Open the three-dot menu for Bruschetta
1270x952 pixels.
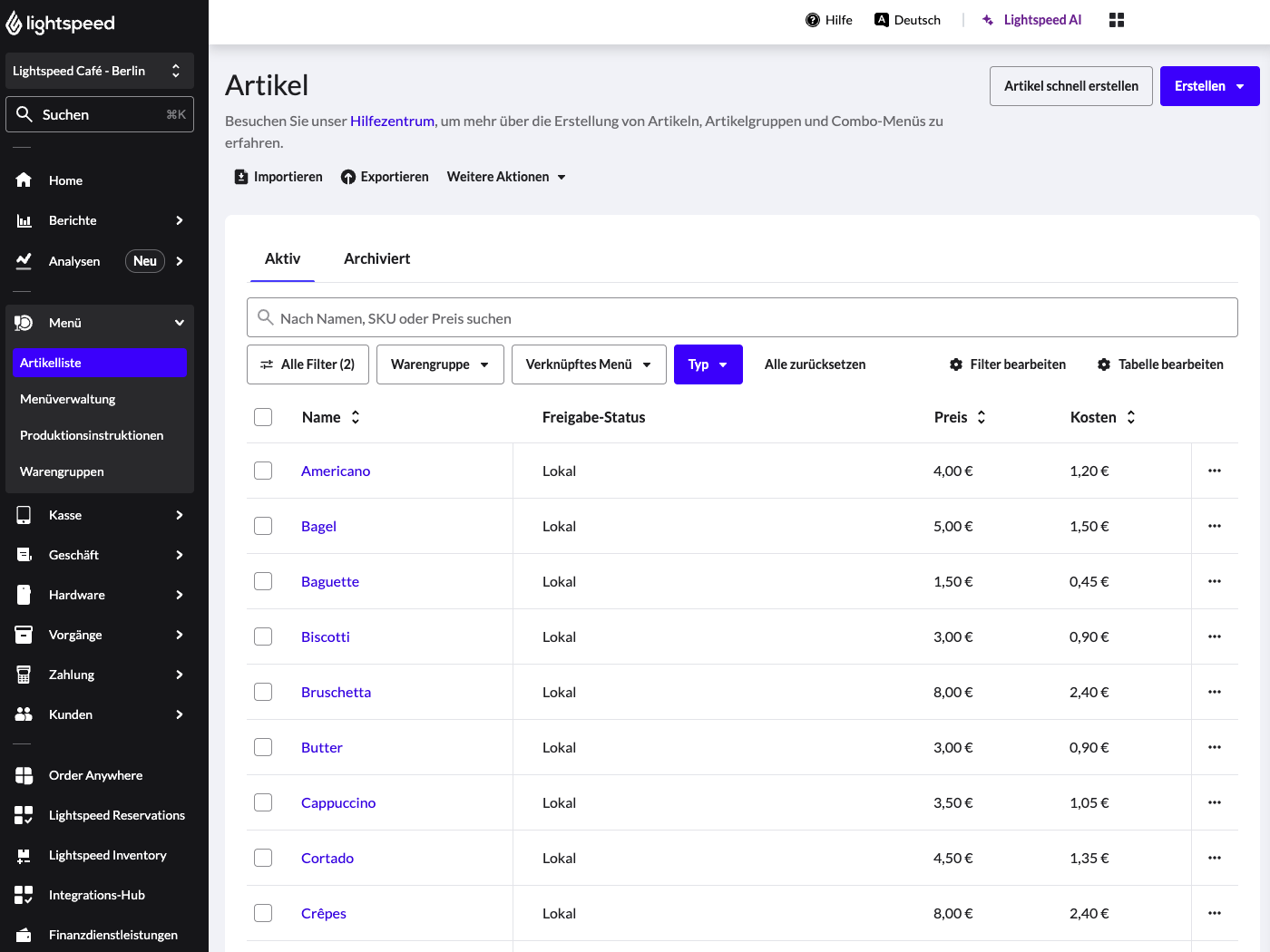1215,692
